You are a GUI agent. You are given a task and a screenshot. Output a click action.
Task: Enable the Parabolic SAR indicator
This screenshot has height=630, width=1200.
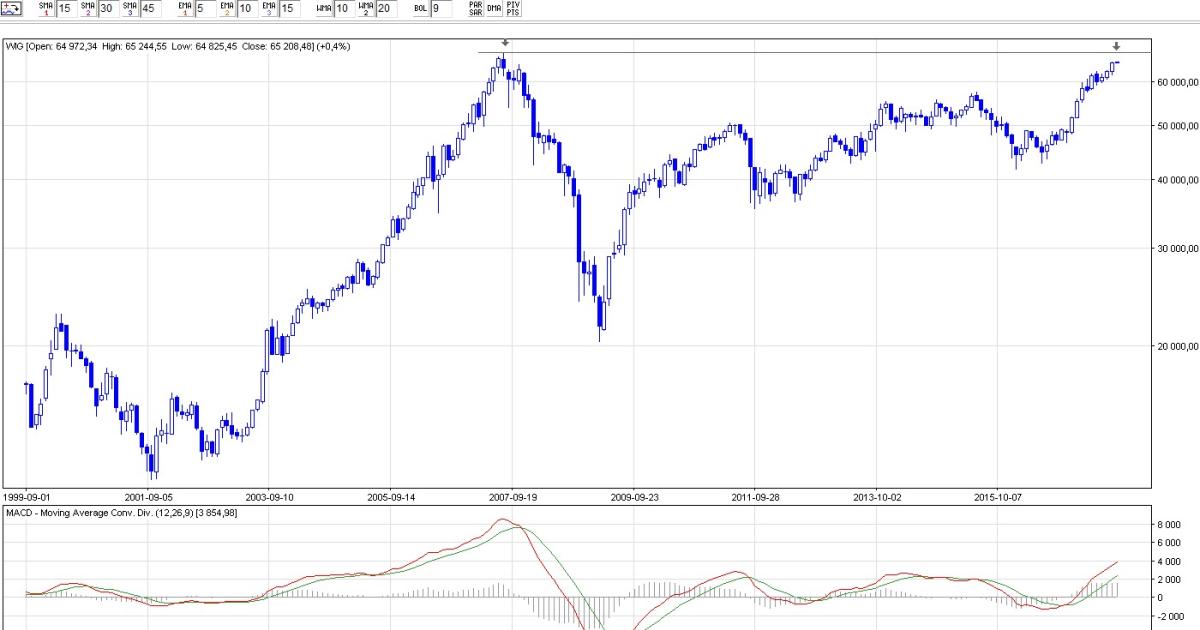(x=475, y=9)
